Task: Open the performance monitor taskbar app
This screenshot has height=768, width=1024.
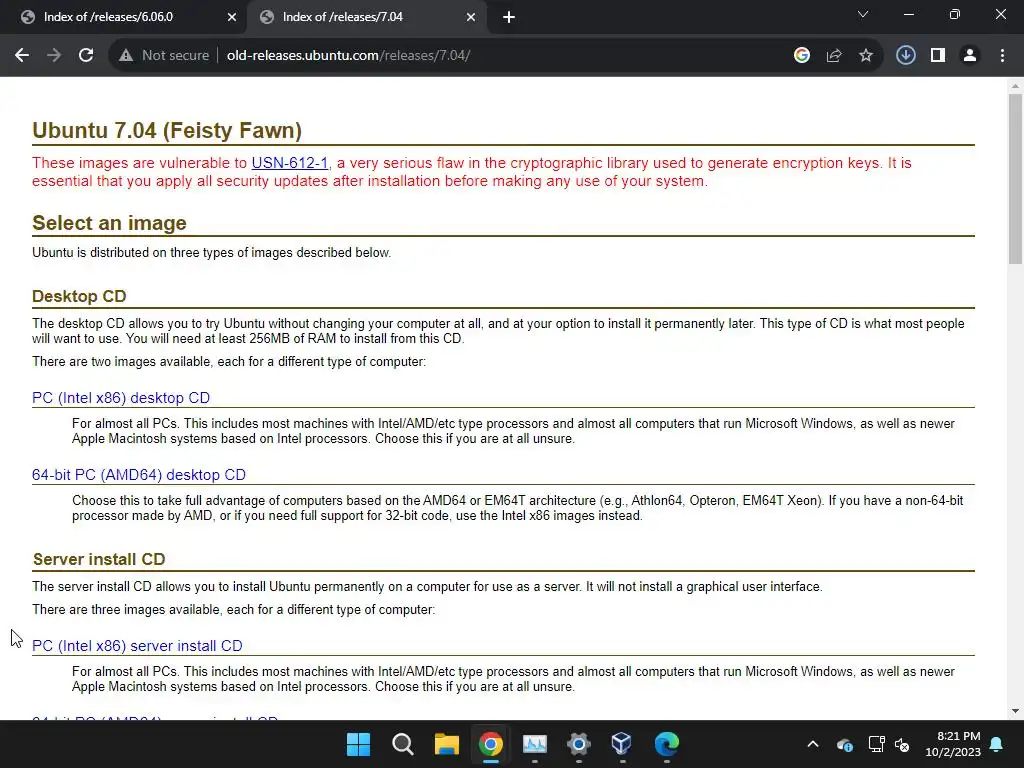Action: (x=534, y=744)
